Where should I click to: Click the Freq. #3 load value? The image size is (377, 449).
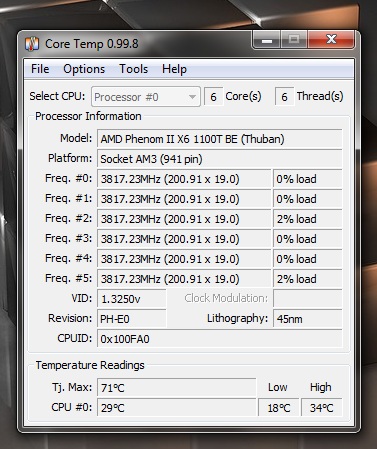pos(307,239)
